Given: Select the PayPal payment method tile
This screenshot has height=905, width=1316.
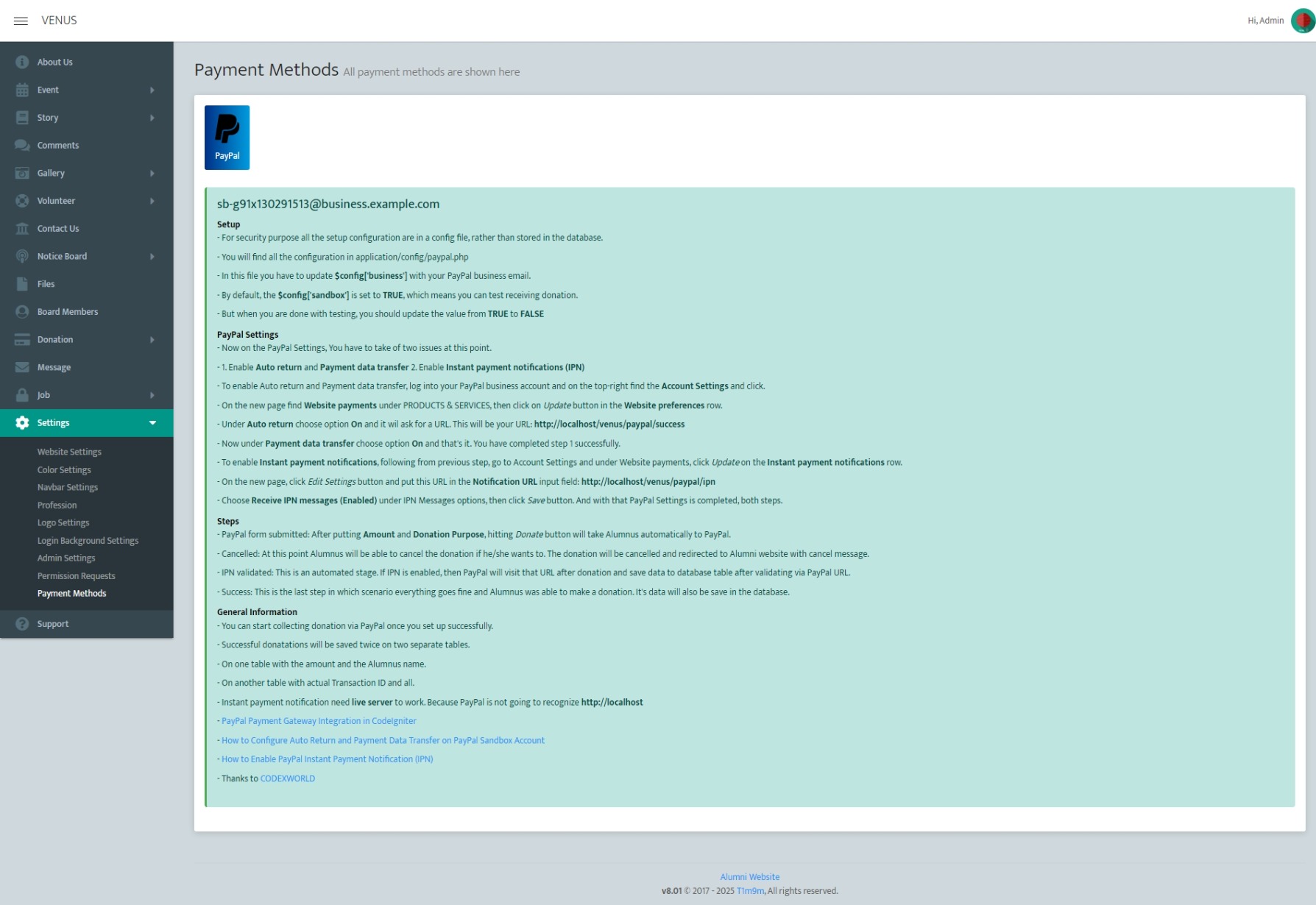Looking at the screenshot, I should (x=226, y=137).
